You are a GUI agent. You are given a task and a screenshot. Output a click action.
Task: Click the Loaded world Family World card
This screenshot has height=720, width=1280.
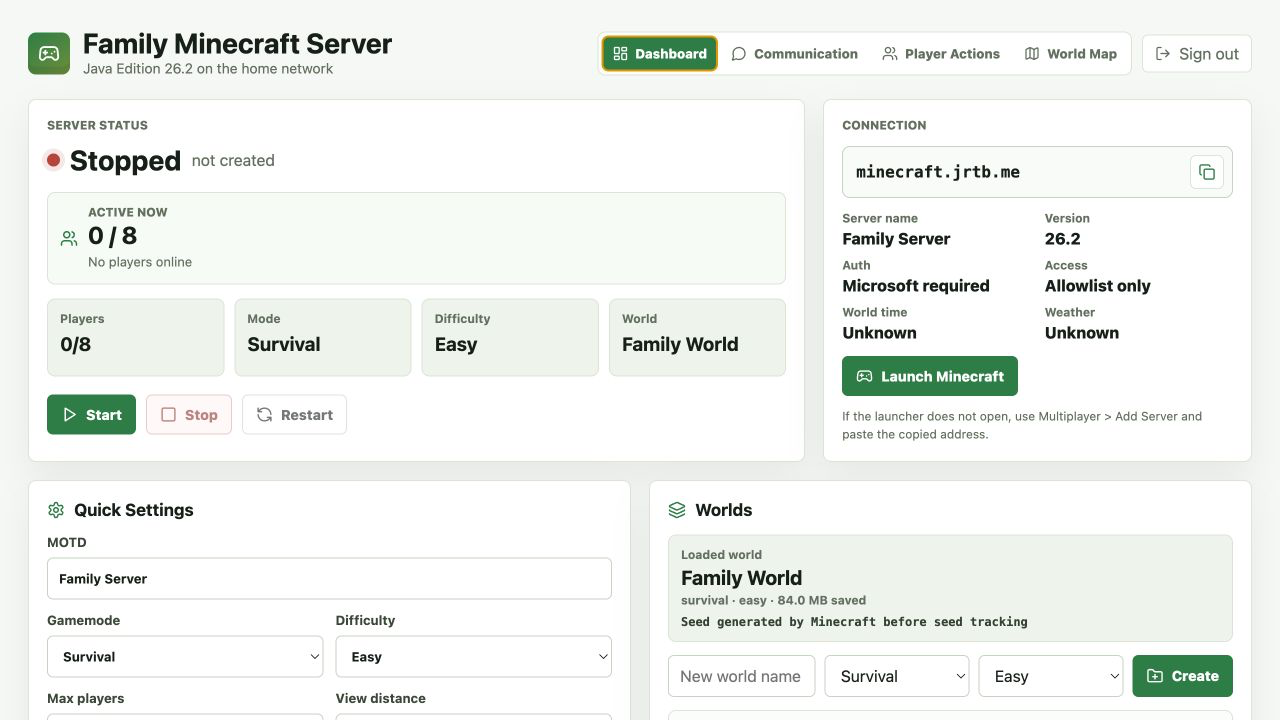(x=950, y=588)
